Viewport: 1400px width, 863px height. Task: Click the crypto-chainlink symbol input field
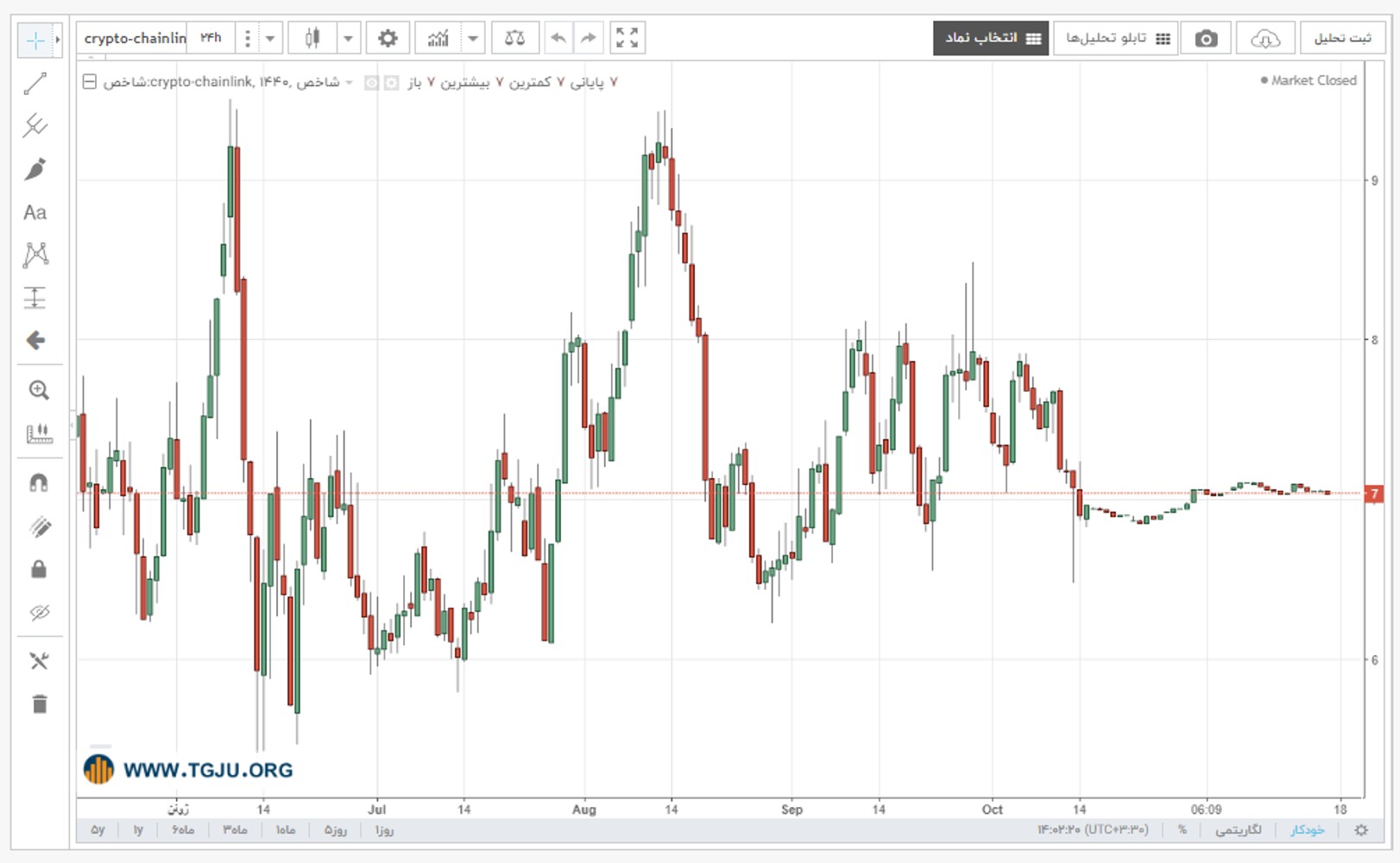click(133, 38)
